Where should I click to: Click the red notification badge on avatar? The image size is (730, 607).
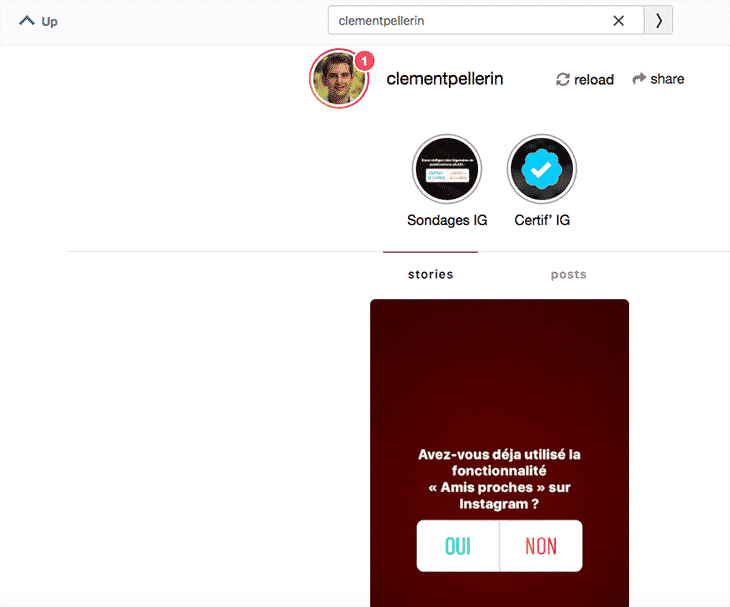pos(364,61)
